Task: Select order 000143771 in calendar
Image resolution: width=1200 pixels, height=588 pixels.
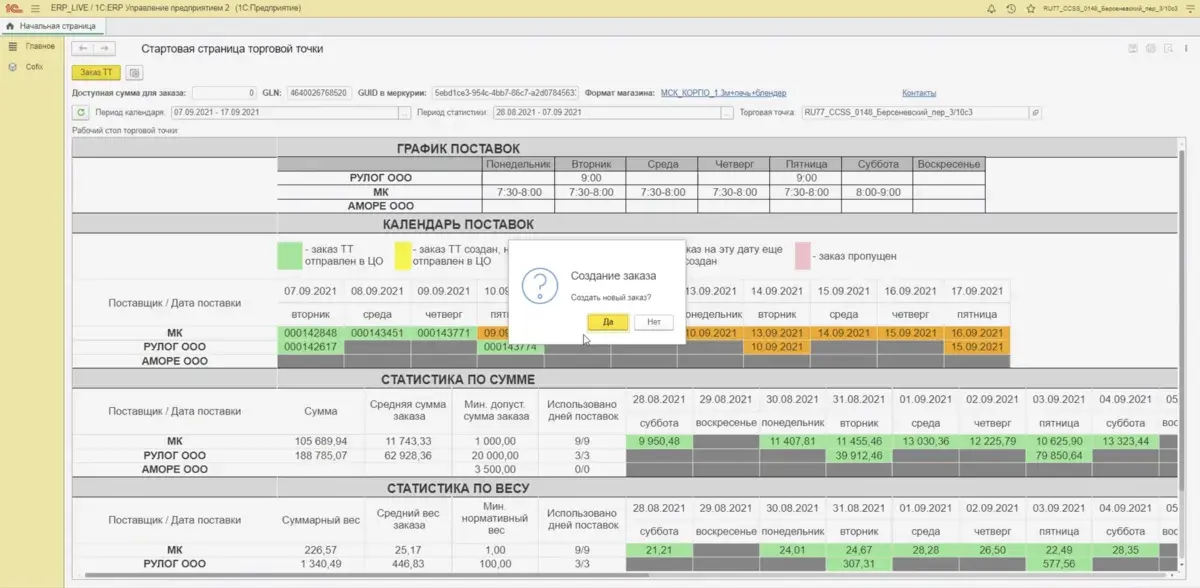Action: coord(443,333)
